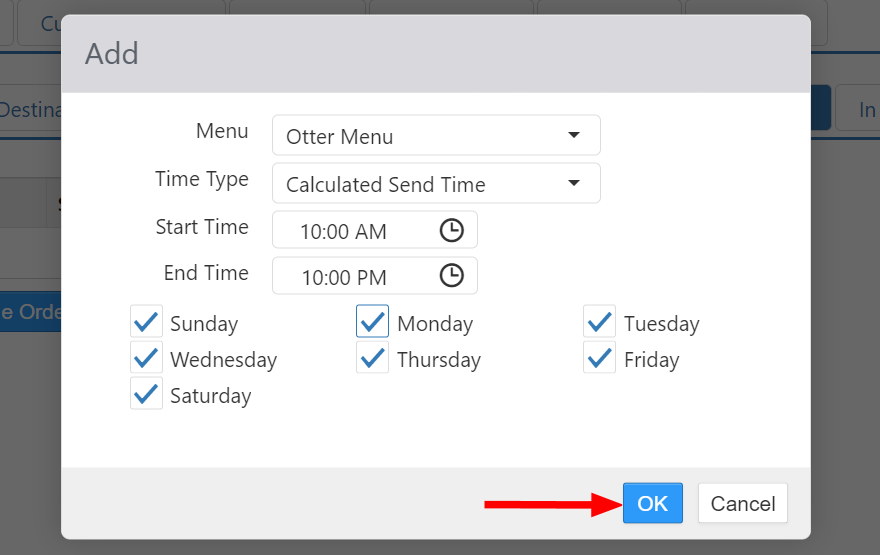Deselect the Saturday checkbox
This screenshot has width=880, height=555.
146,395
